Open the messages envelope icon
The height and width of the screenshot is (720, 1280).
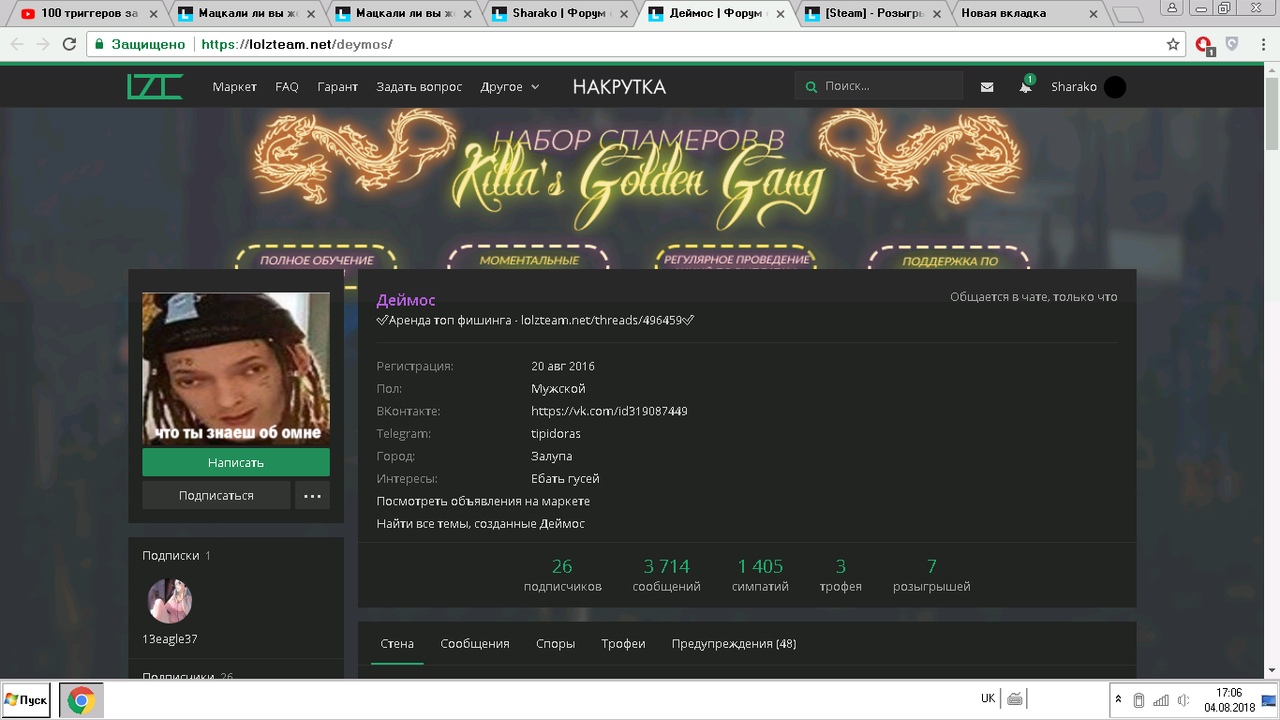click(987, 87)
